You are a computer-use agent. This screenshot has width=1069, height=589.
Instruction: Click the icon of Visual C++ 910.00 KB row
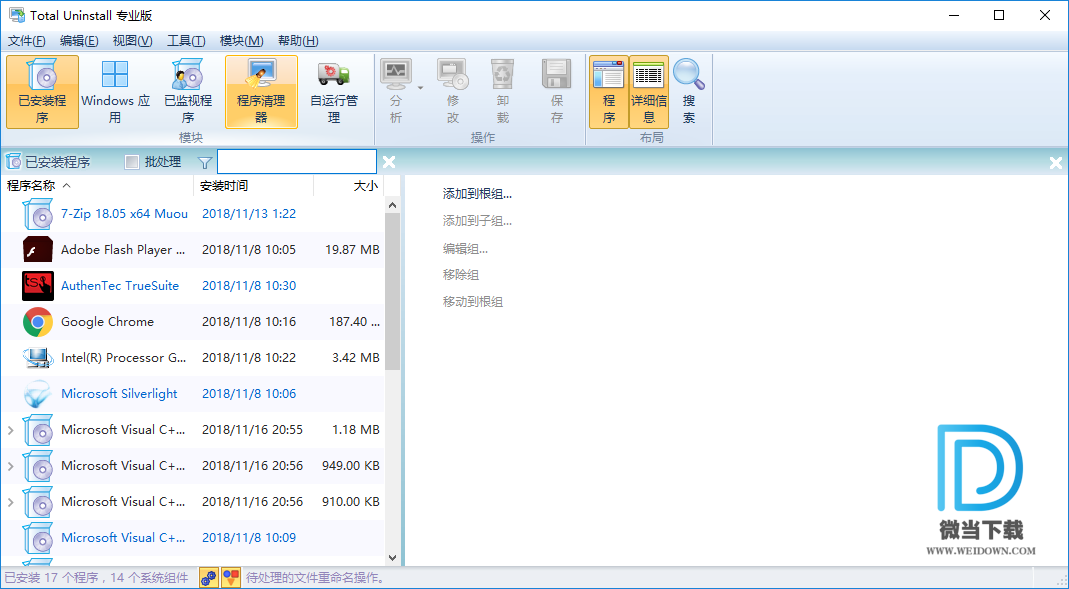coord(37,502)
